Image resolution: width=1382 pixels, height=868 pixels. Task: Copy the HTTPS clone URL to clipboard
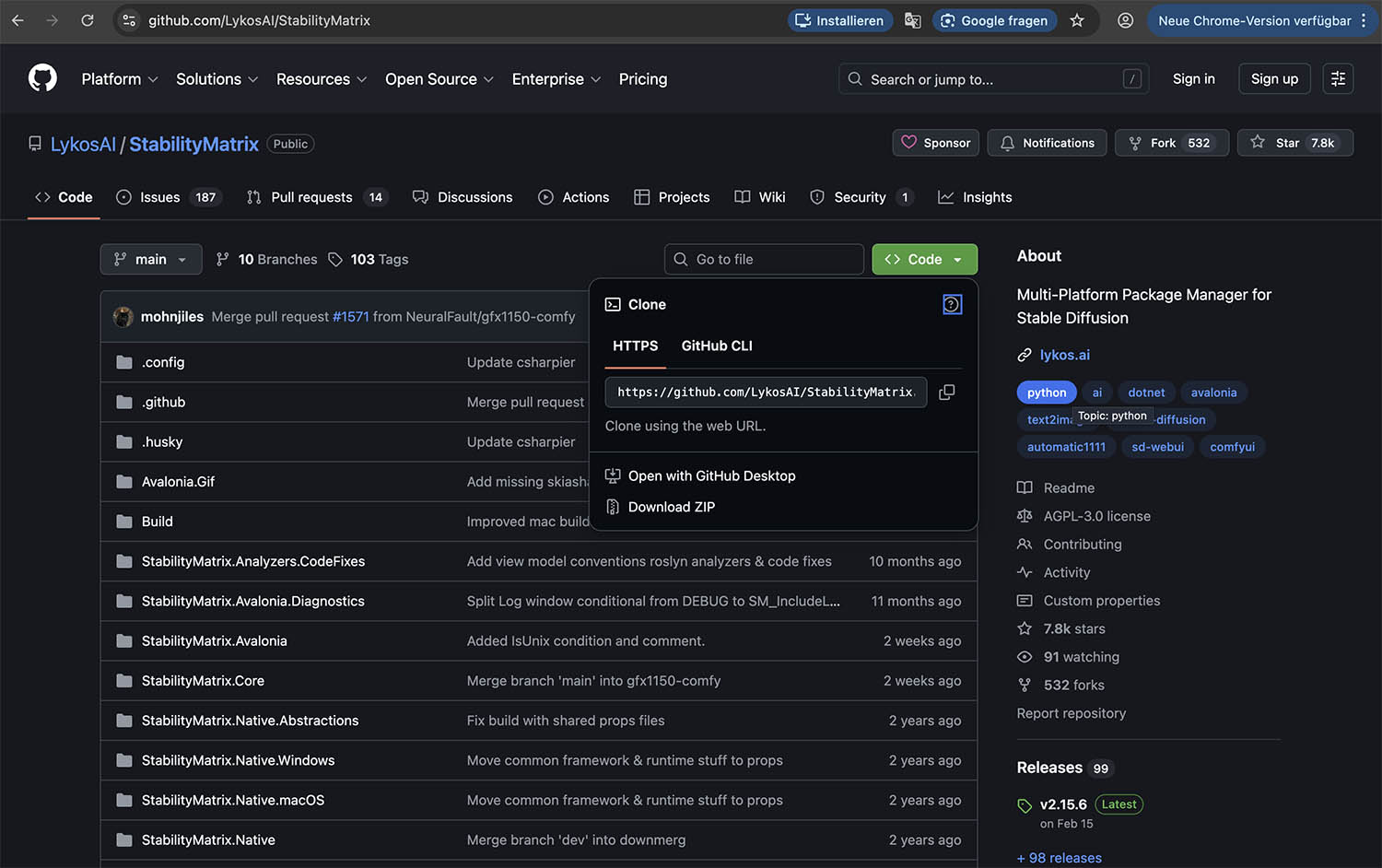coord(946,393)
